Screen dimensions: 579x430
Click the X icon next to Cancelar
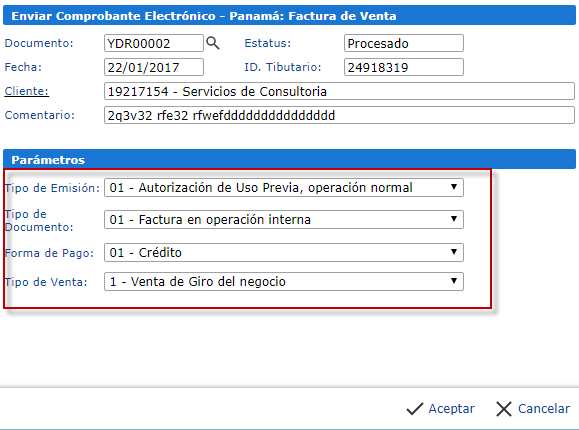pyautogui.click(x=504, y=409)
